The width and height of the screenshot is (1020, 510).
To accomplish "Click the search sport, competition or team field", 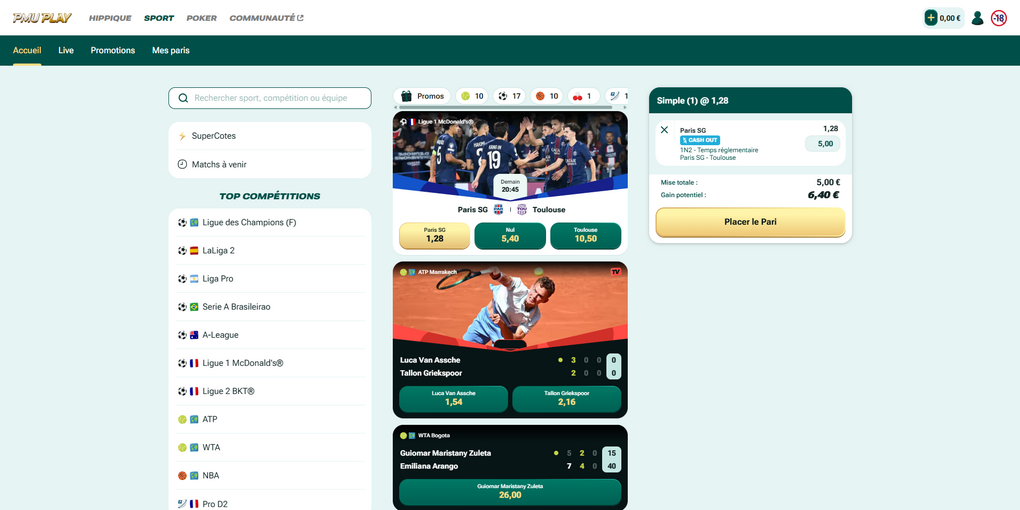I will (x=270, y=98).
